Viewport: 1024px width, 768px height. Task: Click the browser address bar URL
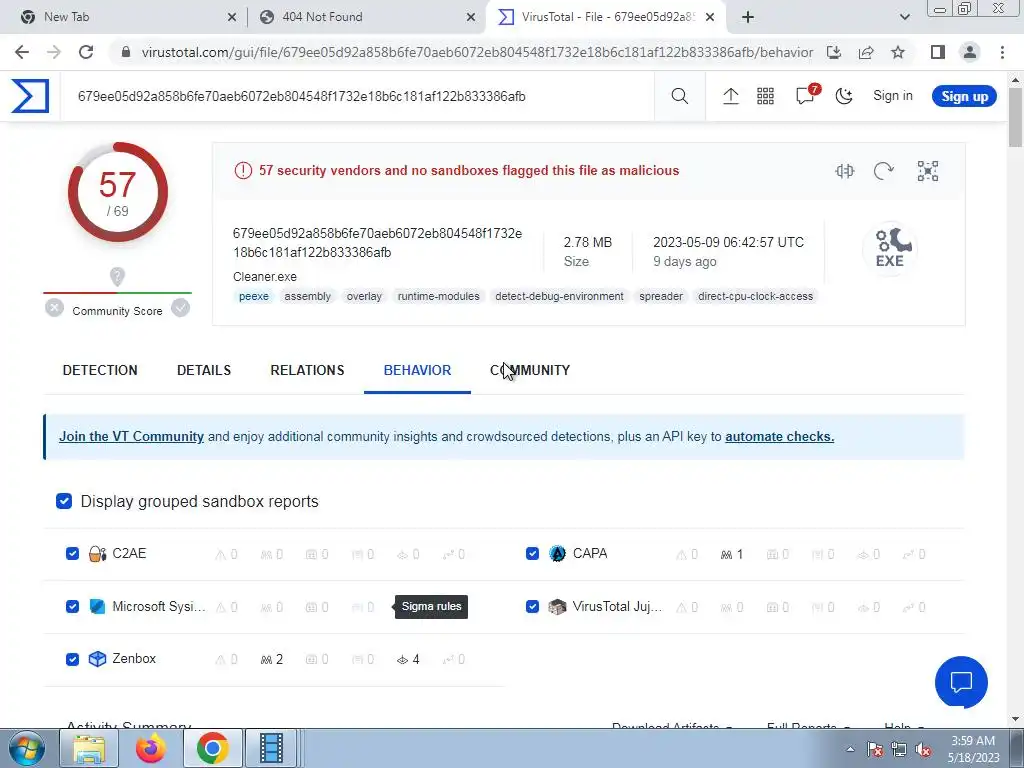point(477,52)
